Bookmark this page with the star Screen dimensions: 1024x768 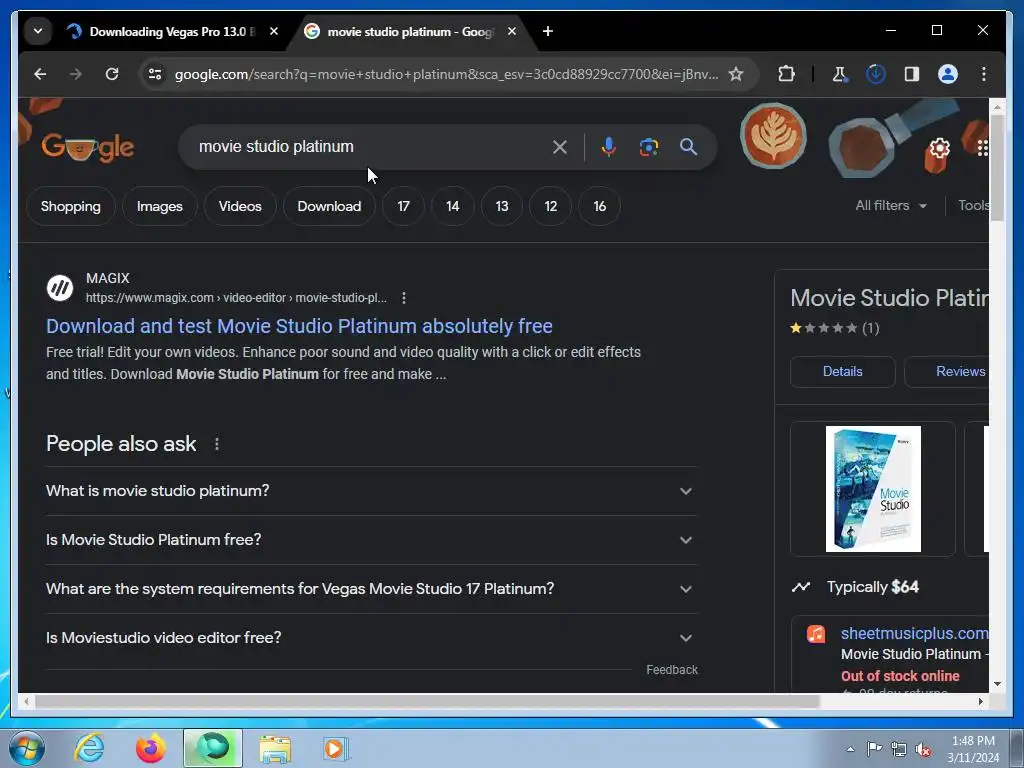point(736,74)
